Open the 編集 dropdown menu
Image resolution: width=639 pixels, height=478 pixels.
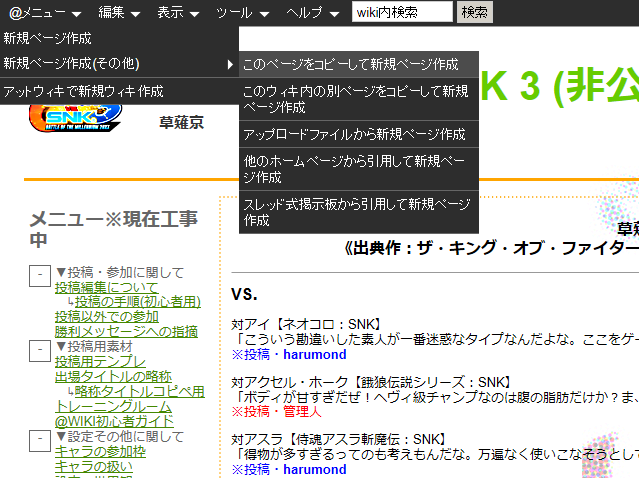(x=120, y=13)
